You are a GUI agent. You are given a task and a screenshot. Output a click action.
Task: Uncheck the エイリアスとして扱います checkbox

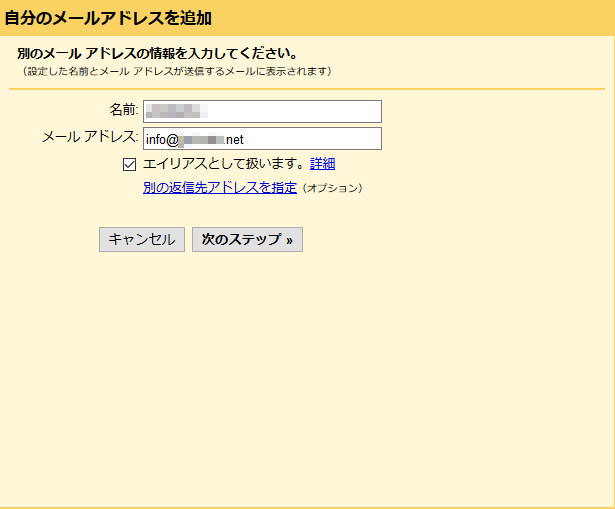[129, 164]
